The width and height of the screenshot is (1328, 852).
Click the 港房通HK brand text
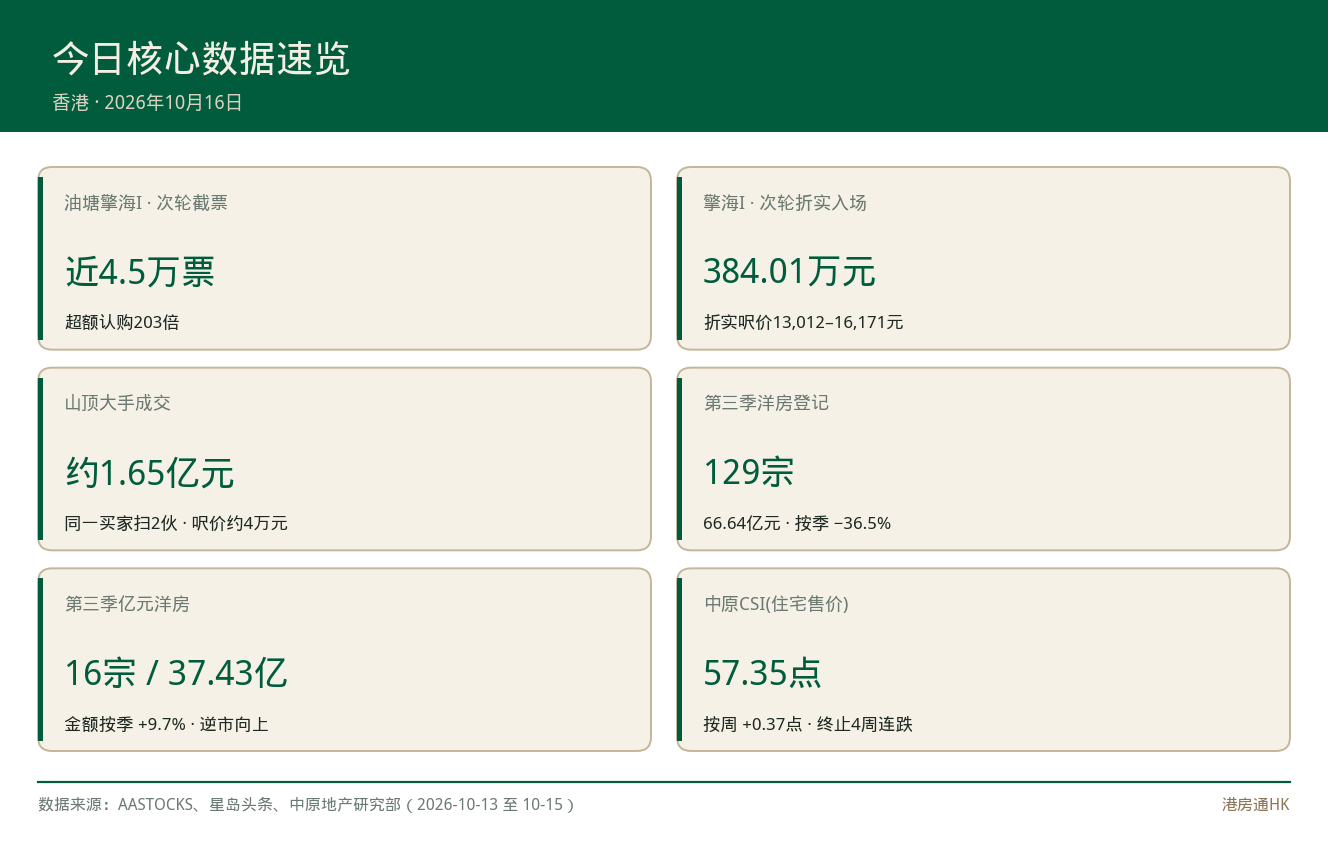click(1256, 804)
